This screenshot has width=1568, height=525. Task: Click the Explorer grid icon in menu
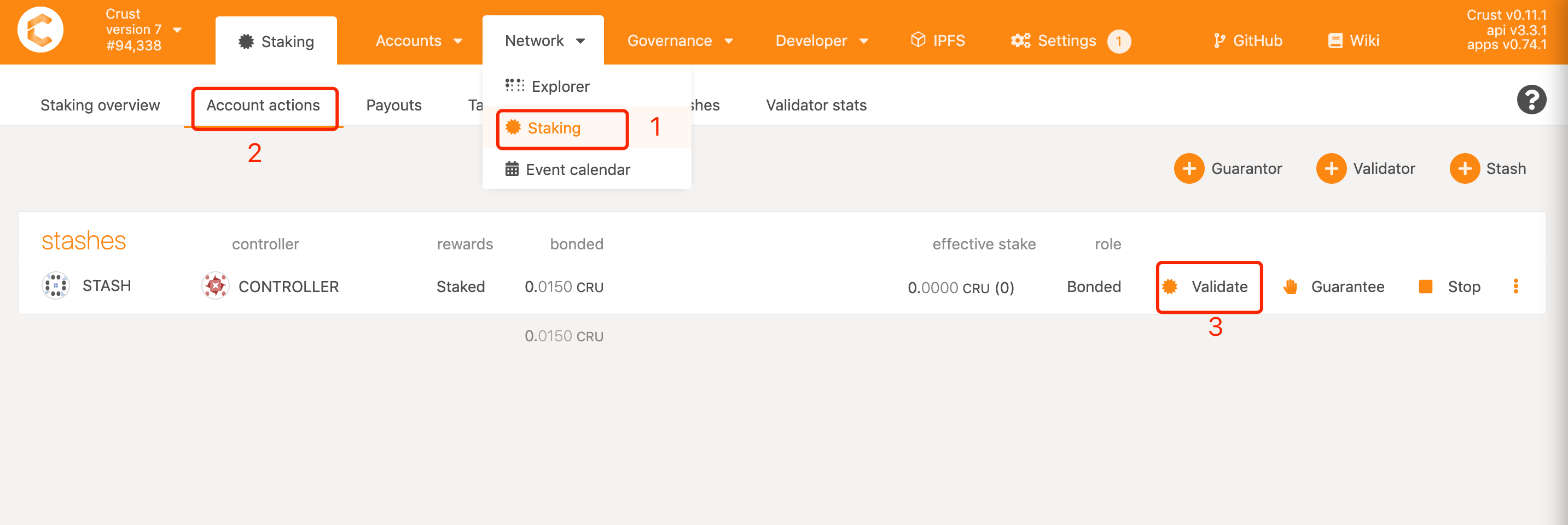[514, 85]
